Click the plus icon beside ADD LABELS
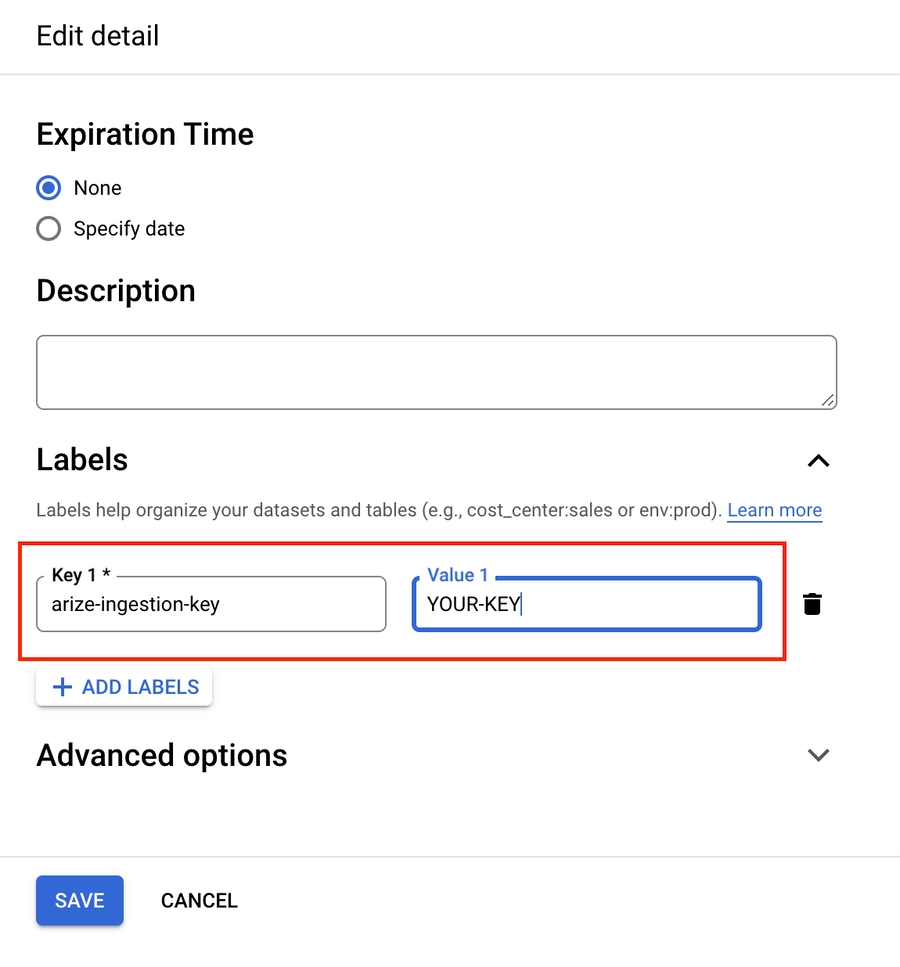This screenshot has width=900, height=967. pos(62,687)
